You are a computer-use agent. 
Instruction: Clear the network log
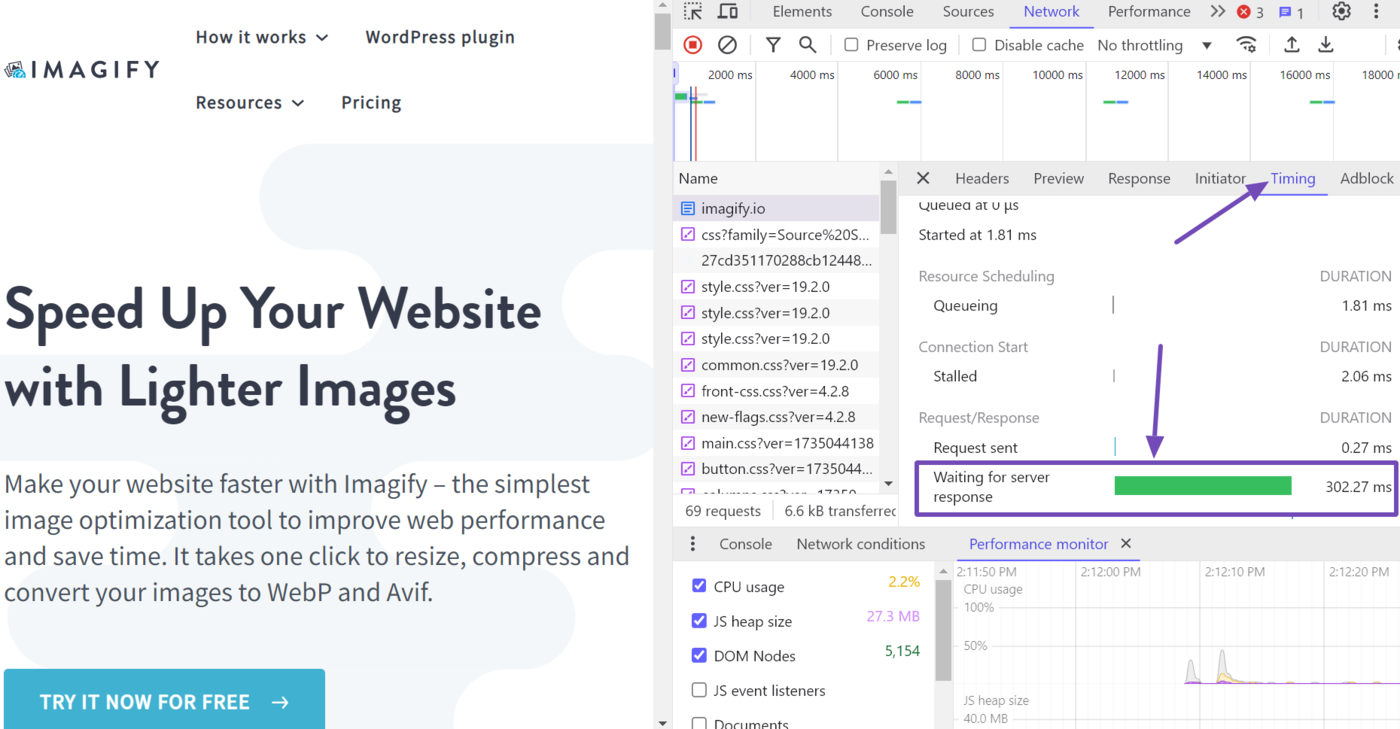tap(728, 45)
